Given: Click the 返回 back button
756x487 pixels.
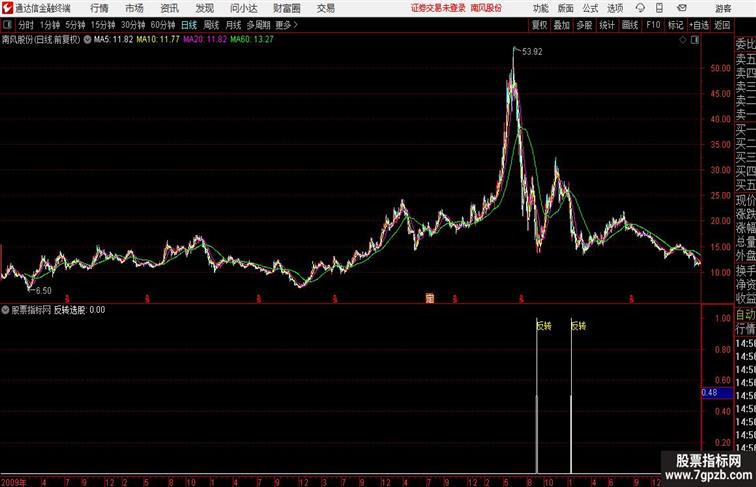Looking at the screenshot, I should (722, 25).
